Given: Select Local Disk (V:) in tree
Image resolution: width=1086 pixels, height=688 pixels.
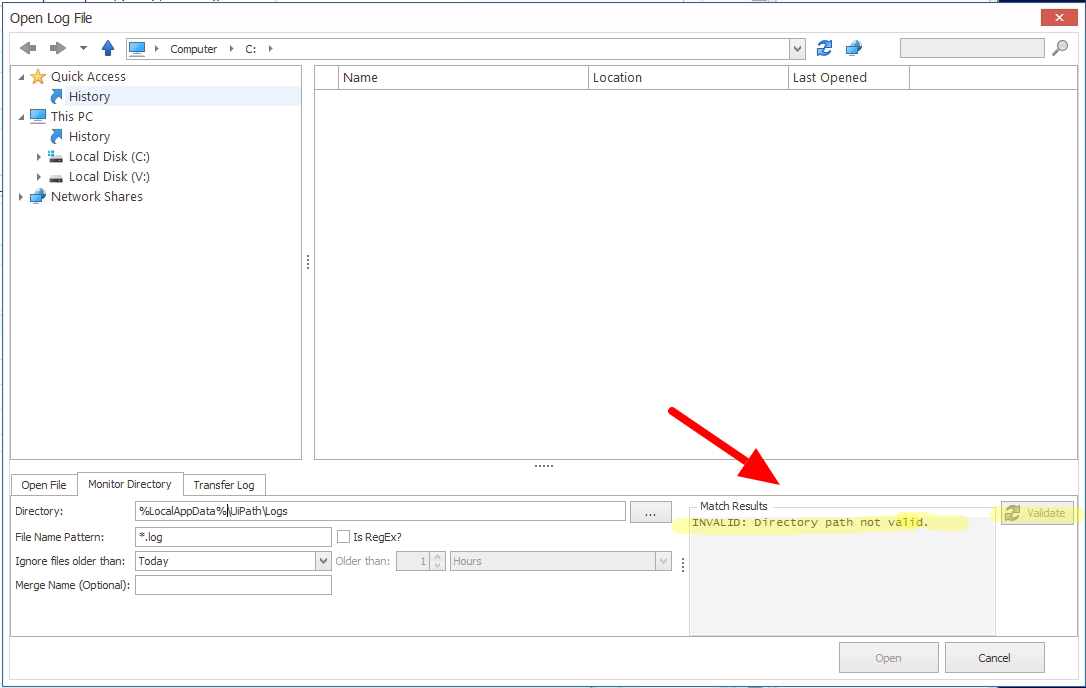Looking at the screenshot, I should (109, 177).
